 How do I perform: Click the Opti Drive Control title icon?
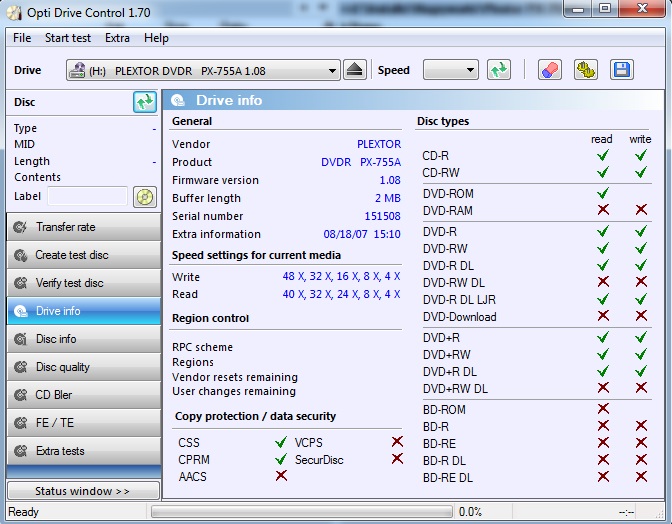point(14,13)
